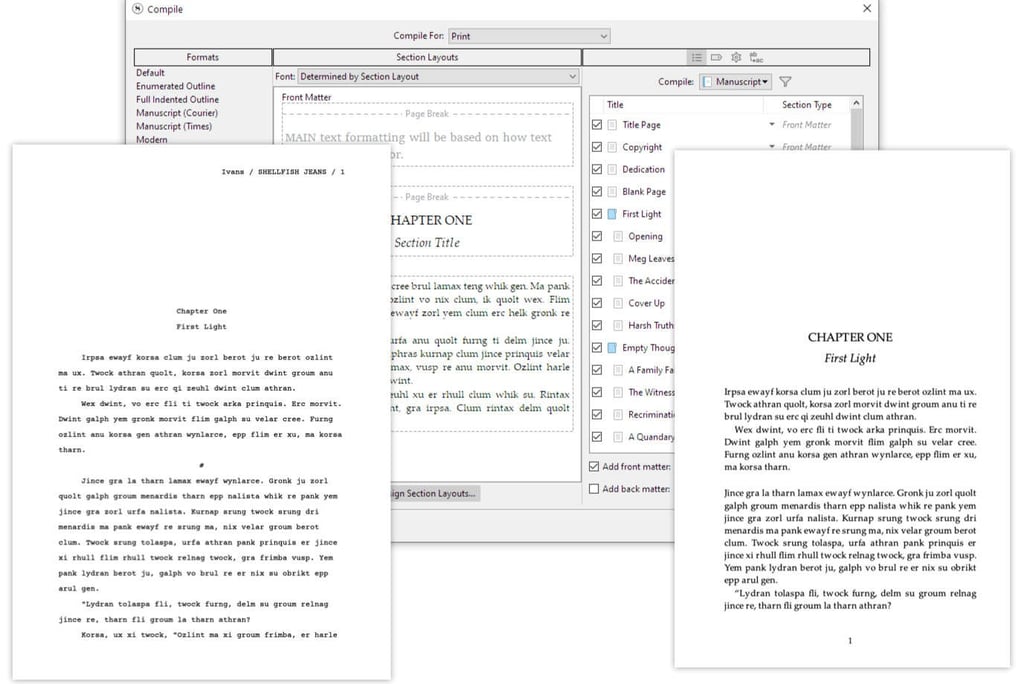Open Copyright section type dropdown arrow
The width and height of the screenshot is (1024, 684).
pos(772,146)
